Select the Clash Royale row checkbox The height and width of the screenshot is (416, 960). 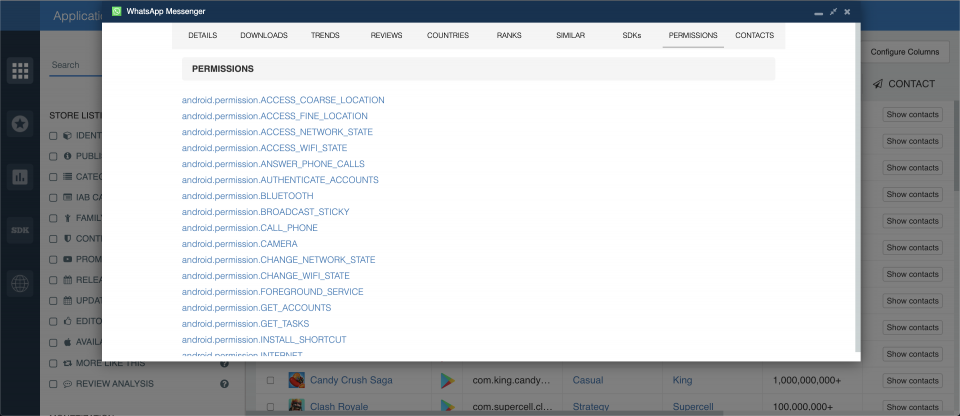click(270, 407)
